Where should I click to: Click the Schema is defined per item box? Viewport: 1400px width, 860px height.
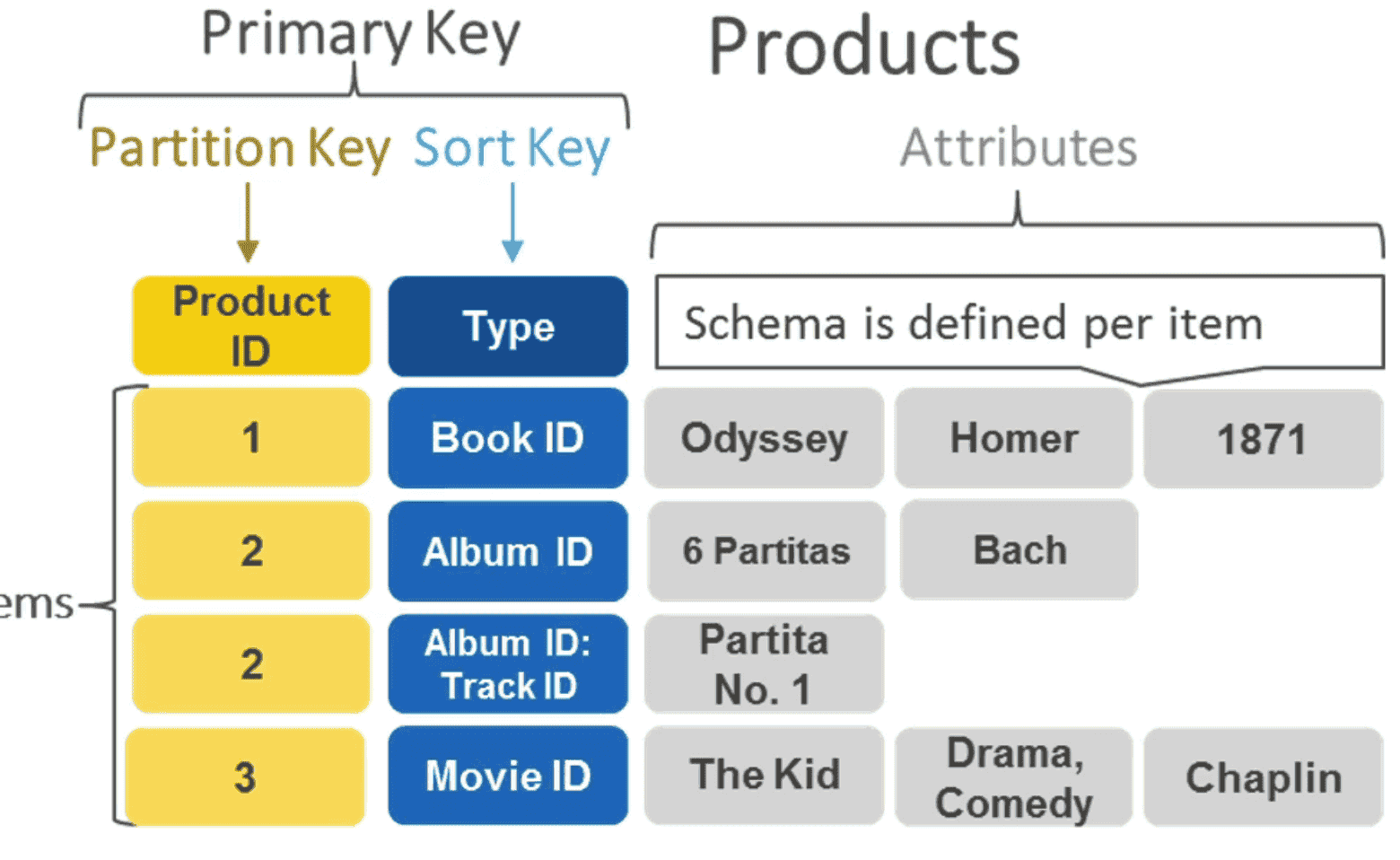(1019, 323)
